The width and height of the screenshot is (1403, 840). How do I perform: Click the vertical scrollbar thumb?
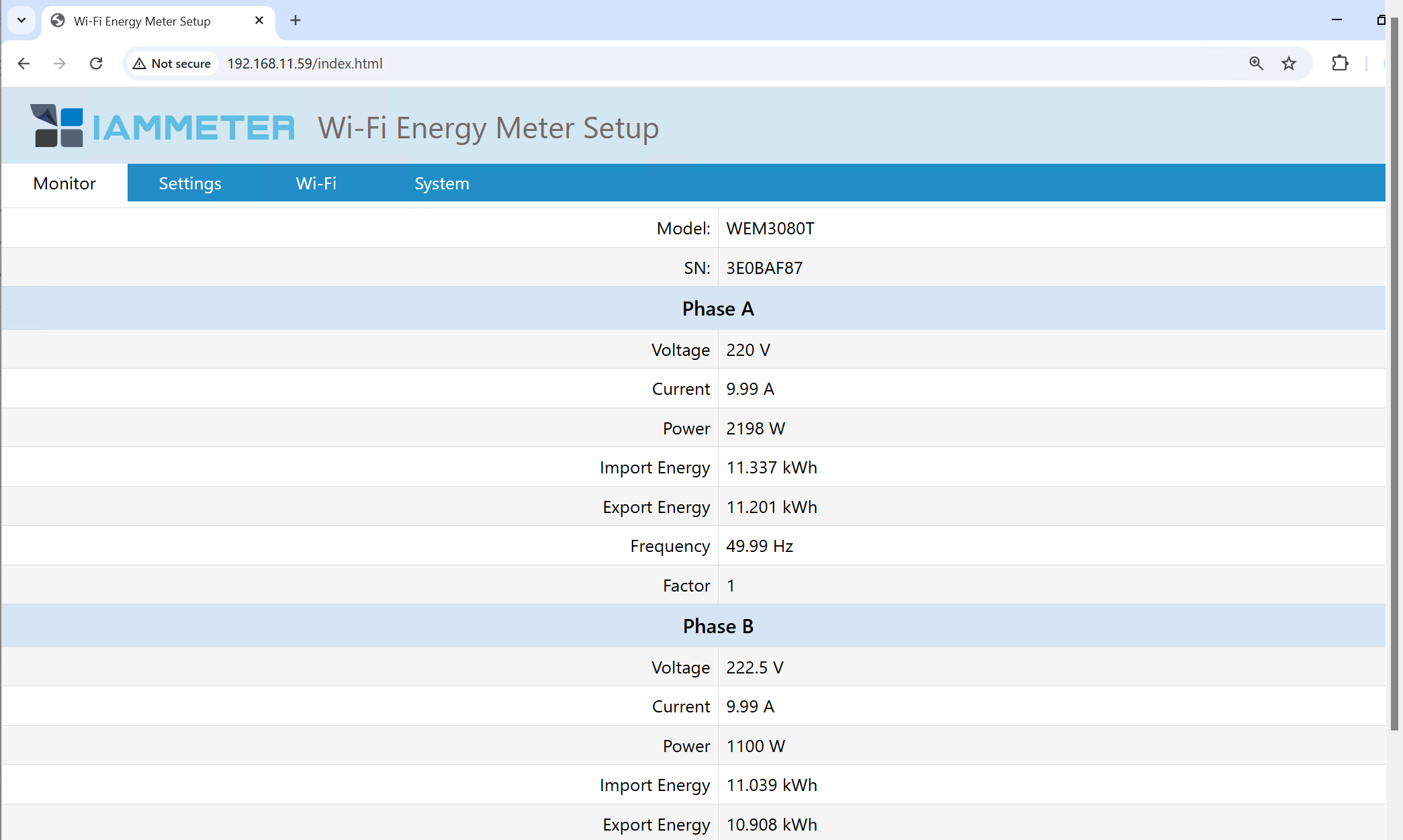point(1394,373)
